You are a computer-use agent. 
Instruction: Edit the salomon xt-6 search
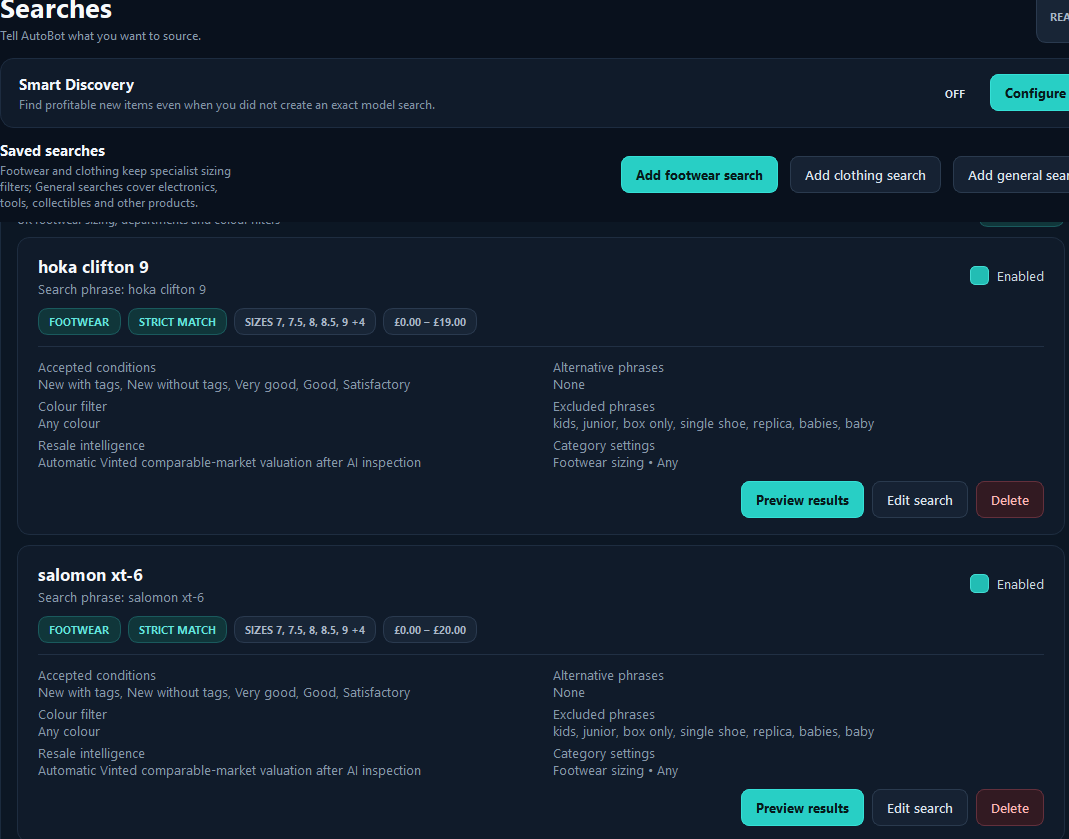click(919, 808)
